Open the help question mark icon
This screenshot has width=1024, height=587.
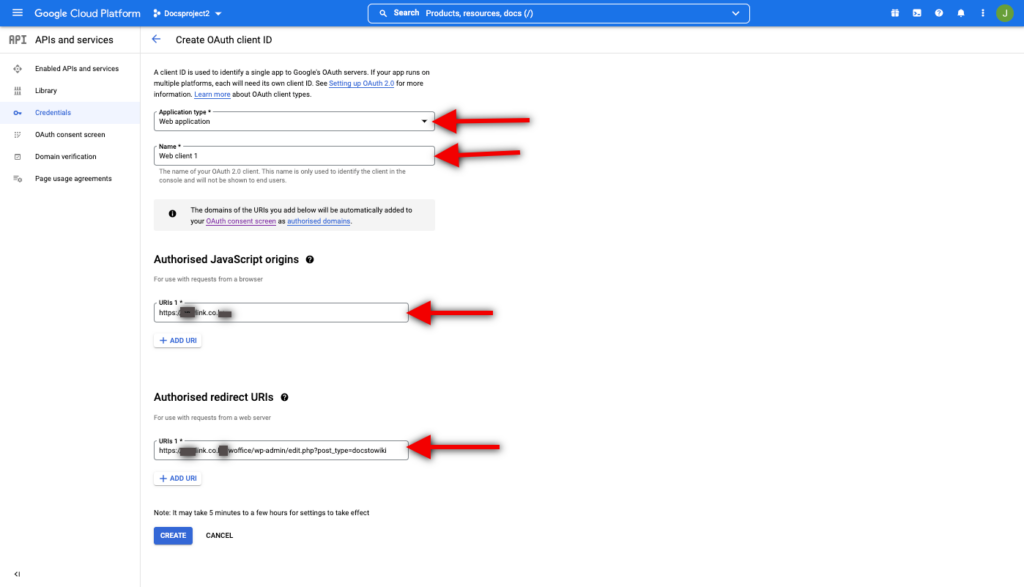[939, 13]
